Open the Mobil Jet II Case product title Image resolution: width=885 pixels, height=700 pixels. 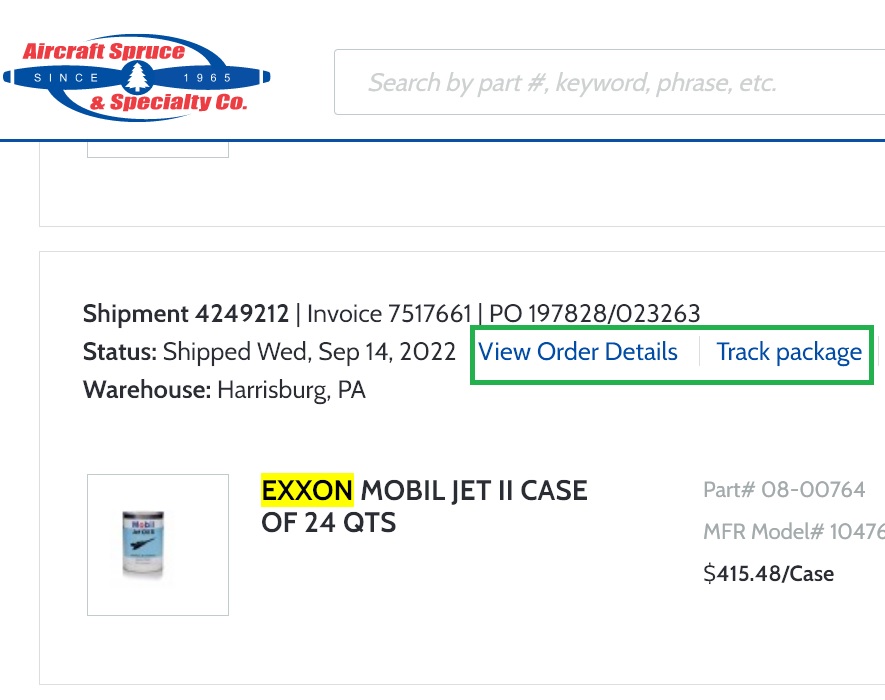424,506
